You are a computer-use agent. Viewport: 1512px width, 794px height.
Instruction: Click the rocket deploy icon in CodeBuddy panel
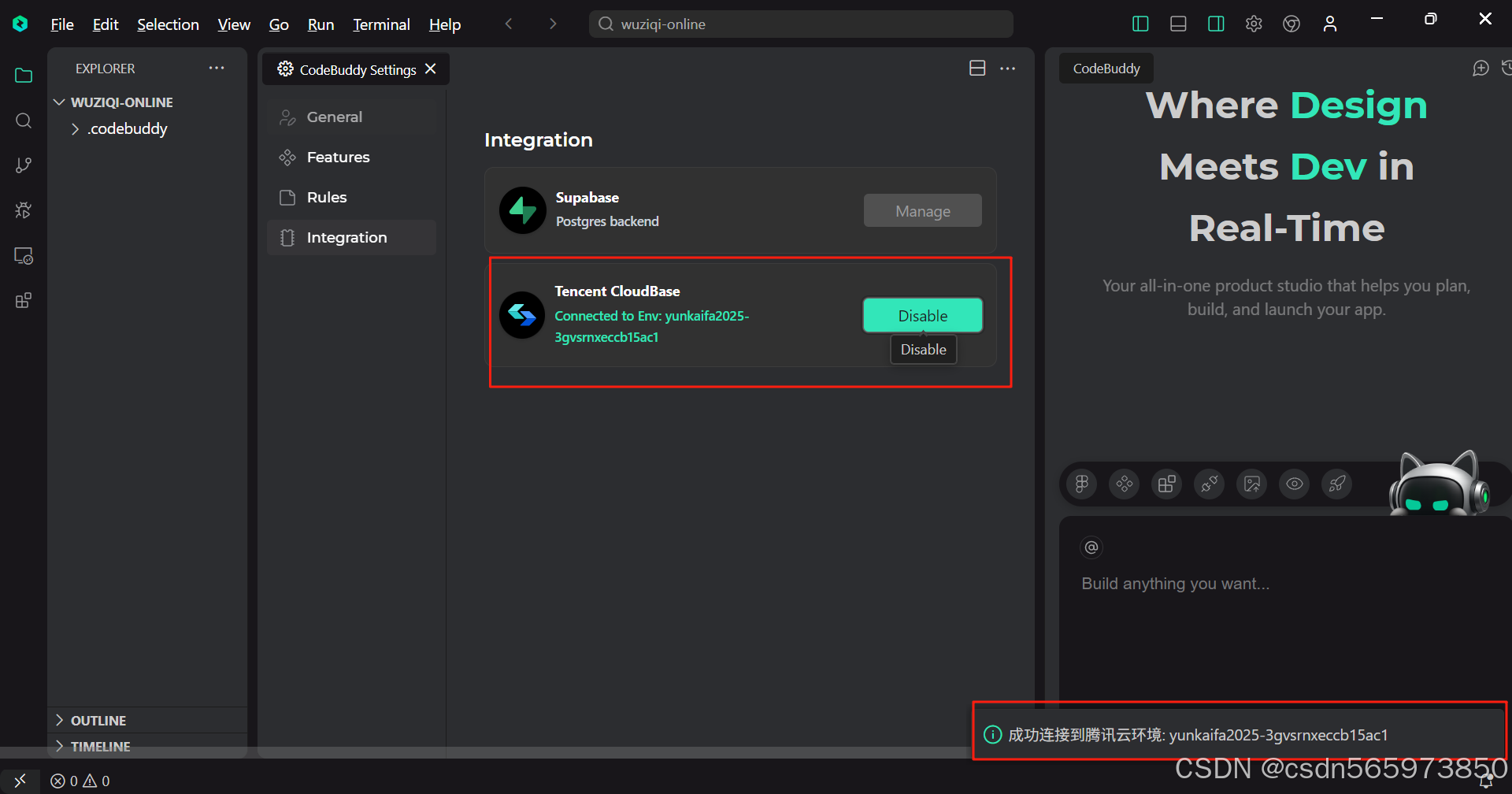click(x=1336, y=484)
